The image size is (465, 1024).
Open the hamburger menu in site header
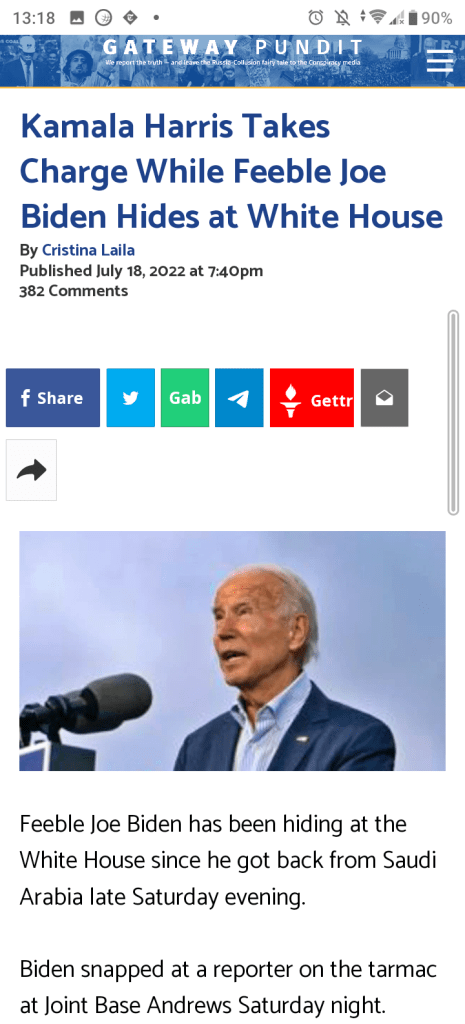(x=440, y=61)
